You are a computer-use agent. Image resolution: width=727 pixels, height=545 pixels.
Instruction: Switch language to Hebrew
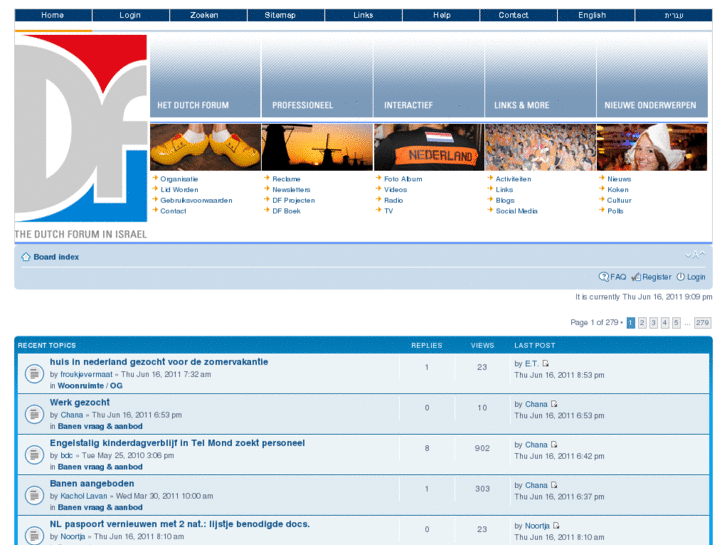(674, 15)
